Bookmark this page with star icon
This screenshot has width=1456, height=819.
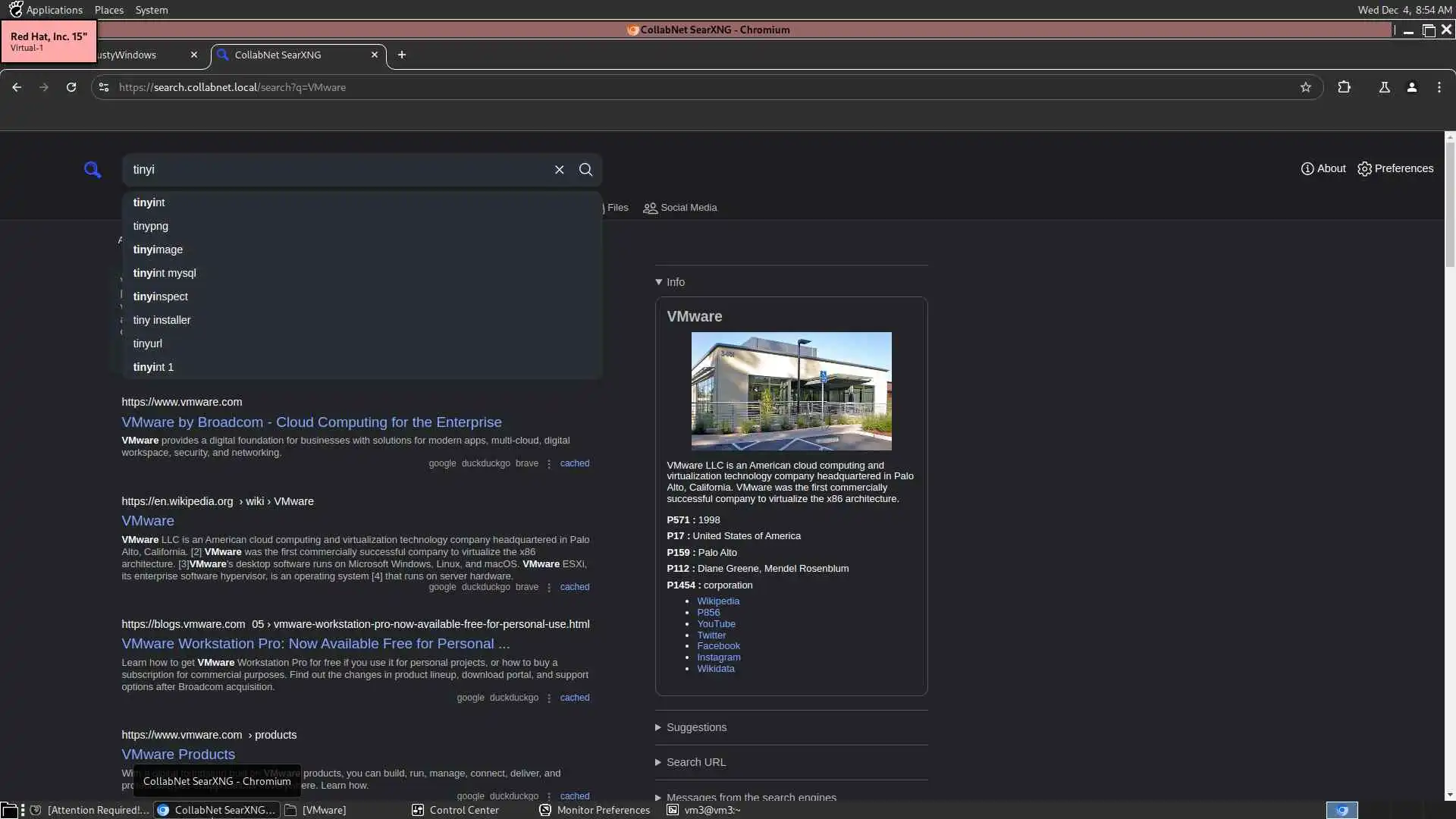pos(1305,87)
